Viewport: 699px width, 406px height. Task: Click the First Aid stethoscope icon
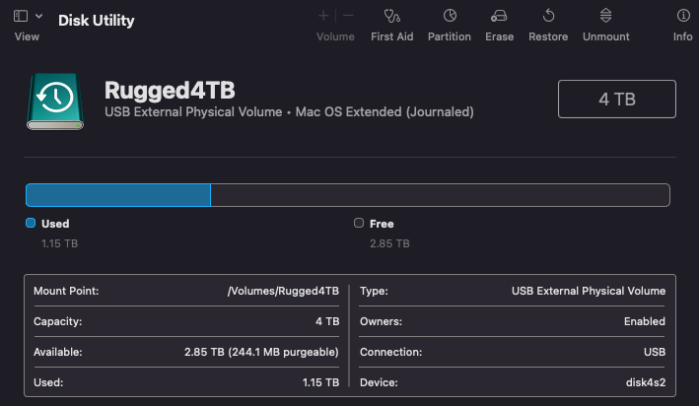click(x=391, y=16)
